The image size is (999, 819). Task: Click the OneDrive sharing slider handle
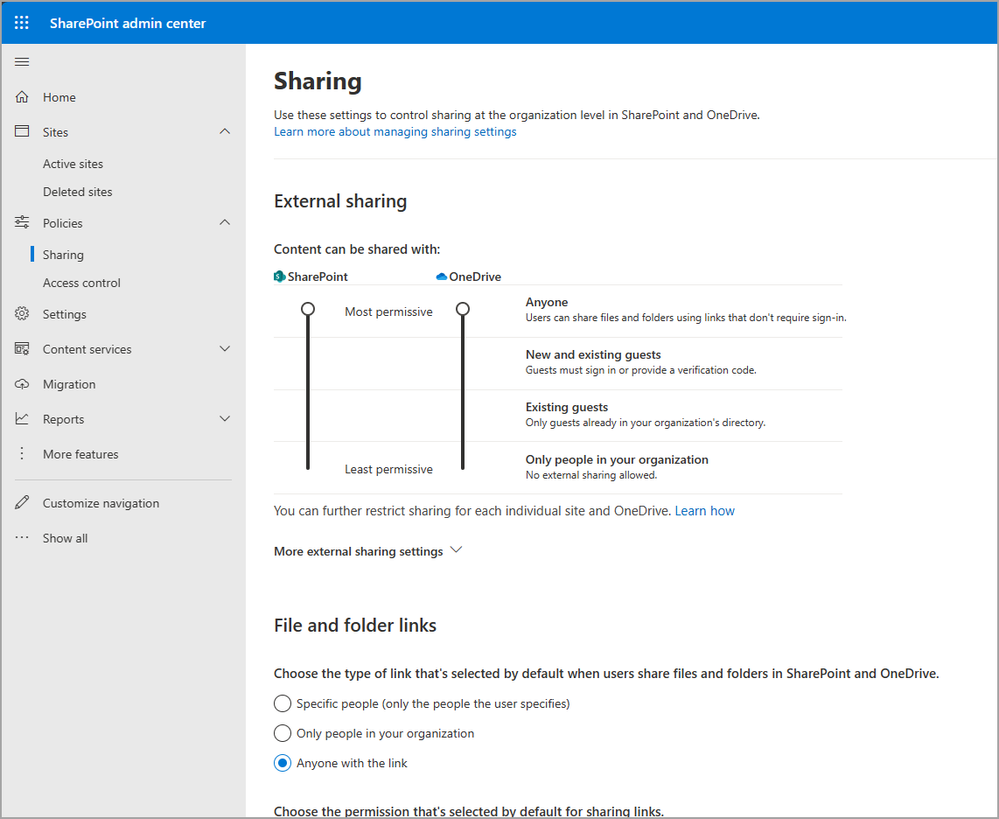tap(463, 309)
